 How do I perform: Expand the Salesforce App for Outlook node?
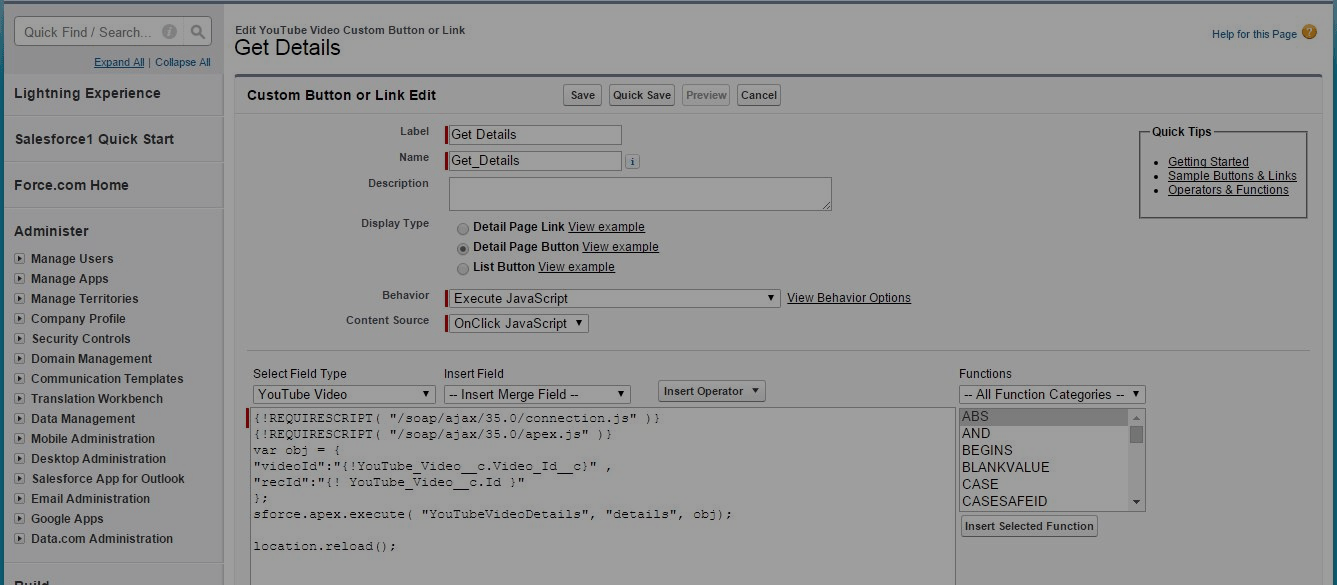tap(20, 479)
